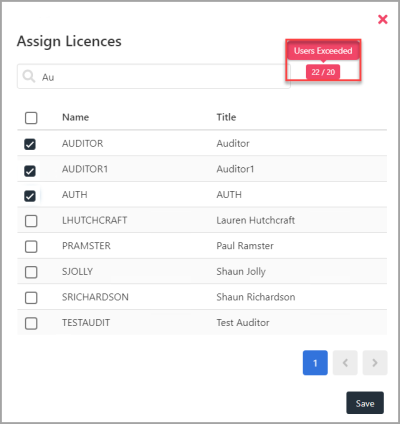Toggle the select-all checkbox in header
The image size is (400, 424).
click(x=31, y=118)
